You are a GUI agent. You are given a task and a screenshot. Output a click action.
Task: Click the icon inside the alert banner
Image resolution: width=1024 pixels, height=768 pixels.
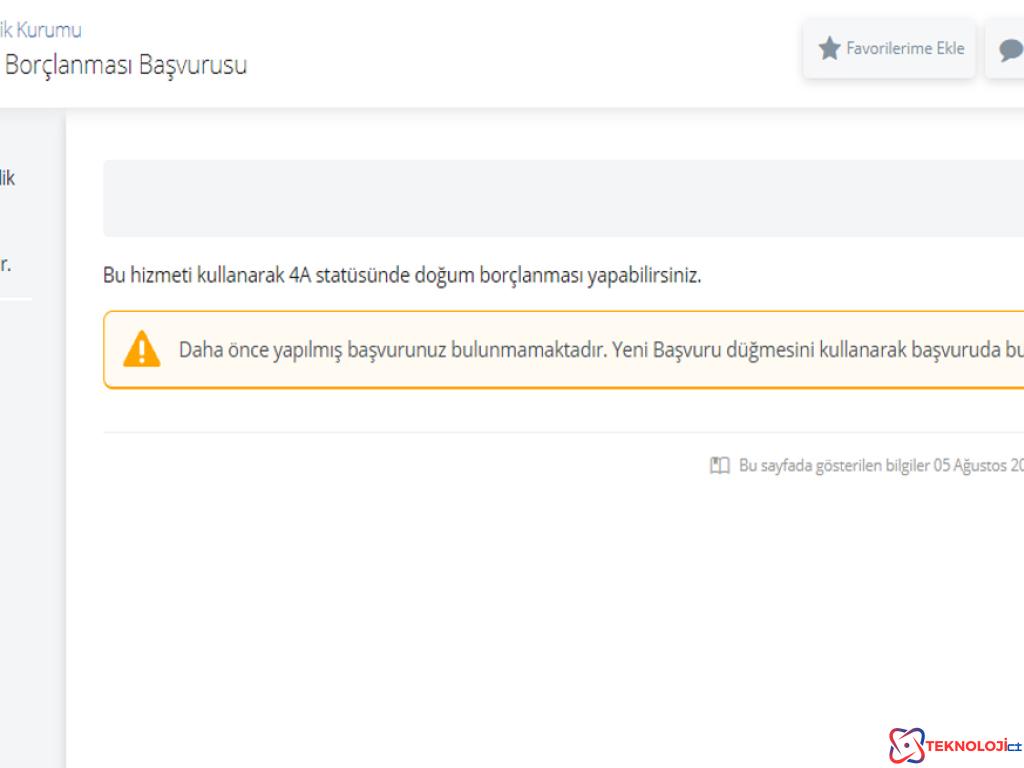pos(143,349)
